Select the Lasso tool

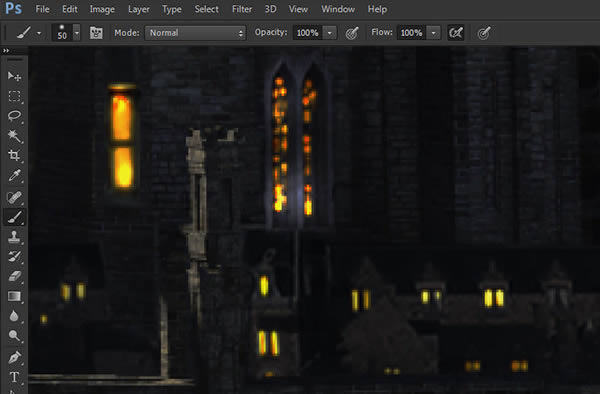14,116
